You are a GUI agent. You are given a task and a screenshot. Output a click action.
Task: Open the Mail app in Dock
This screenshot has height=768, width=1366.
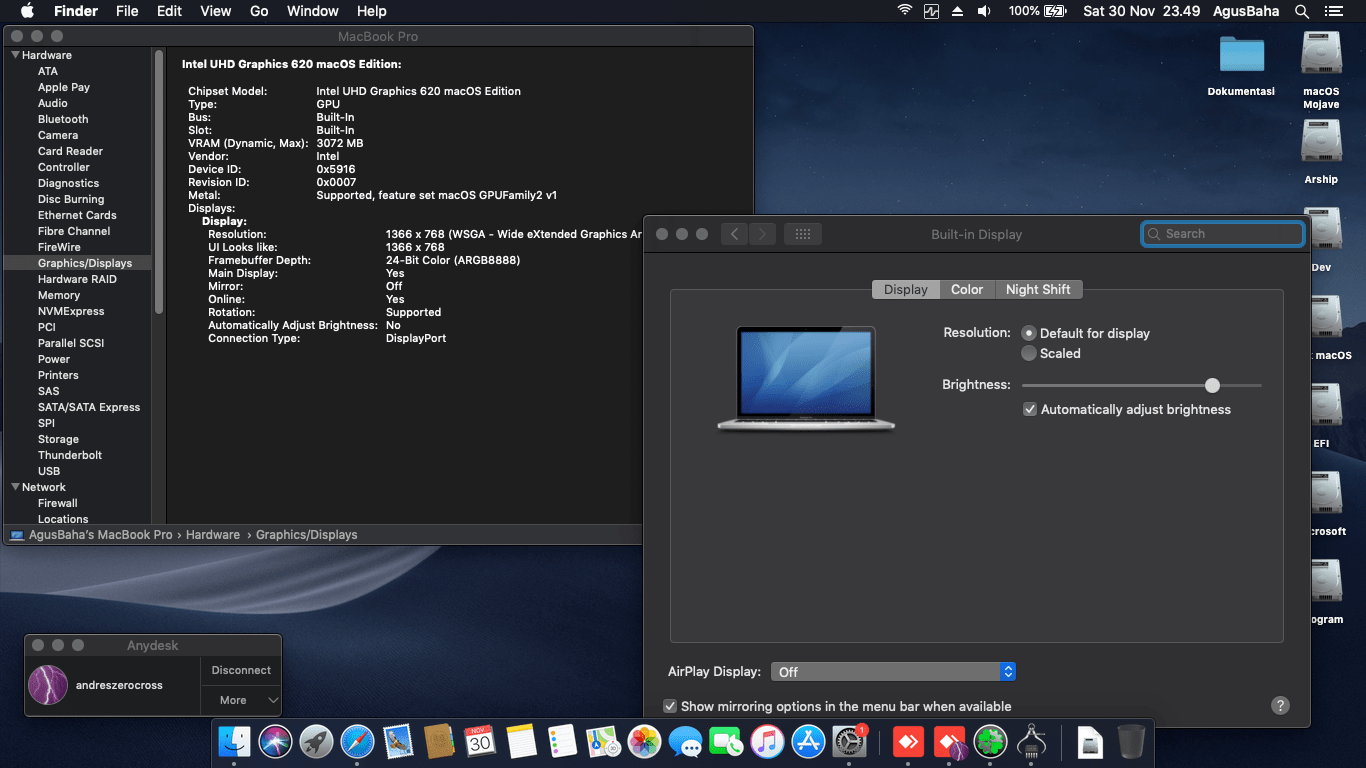coord(399,742)
